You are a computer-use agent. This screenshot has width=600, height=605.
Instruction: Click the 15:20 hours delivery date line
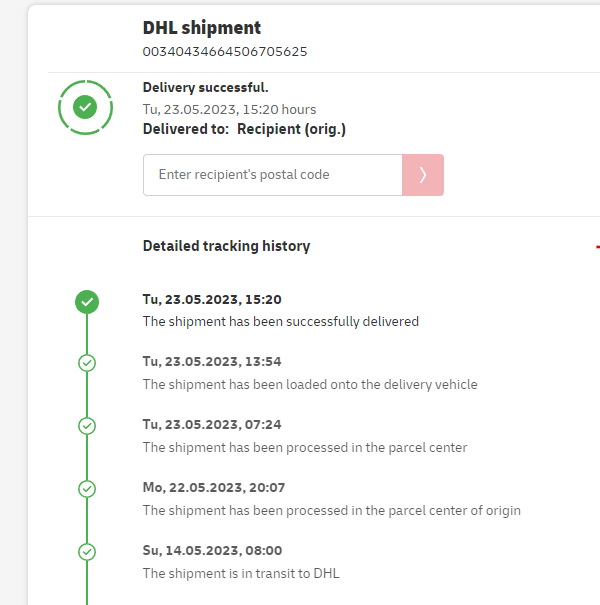coord(229,109)
